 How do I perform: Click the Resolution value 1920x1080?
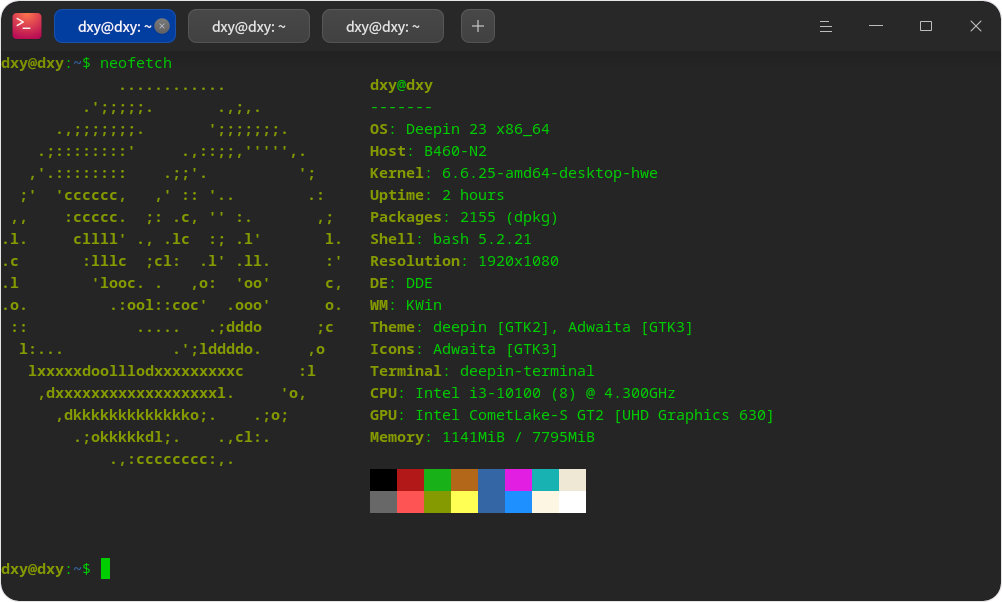click(518, 261)
